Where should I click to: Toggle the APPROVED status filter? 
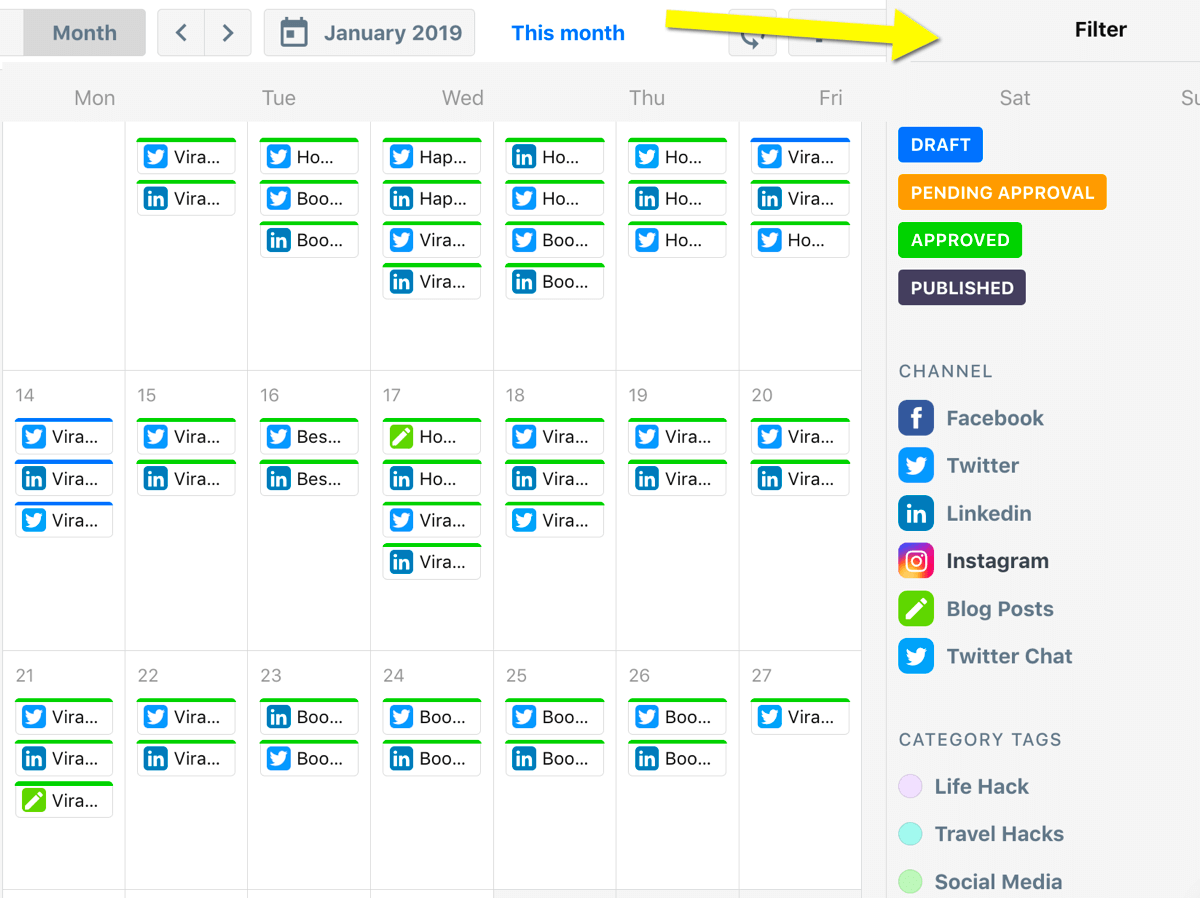(x=960, y=240)
